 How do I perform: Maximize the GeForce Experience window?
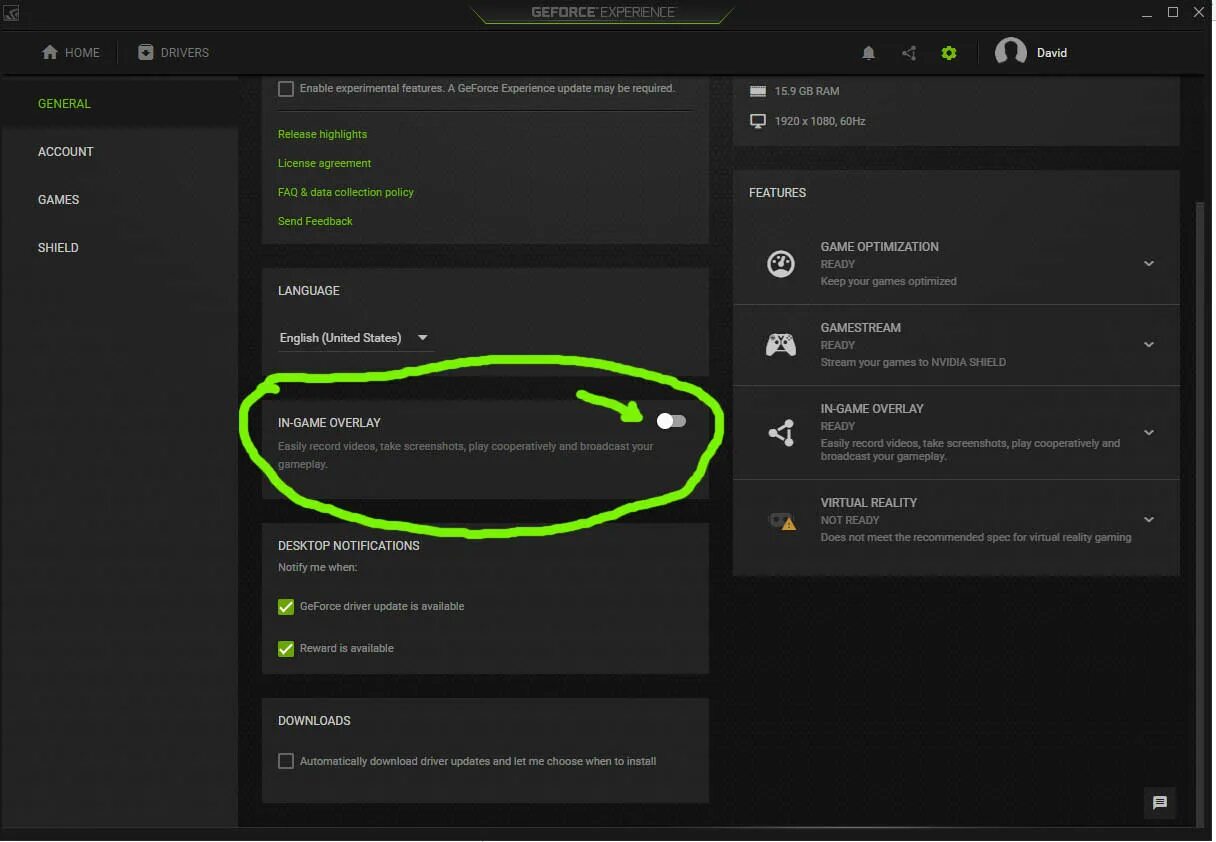(1173, 12)
